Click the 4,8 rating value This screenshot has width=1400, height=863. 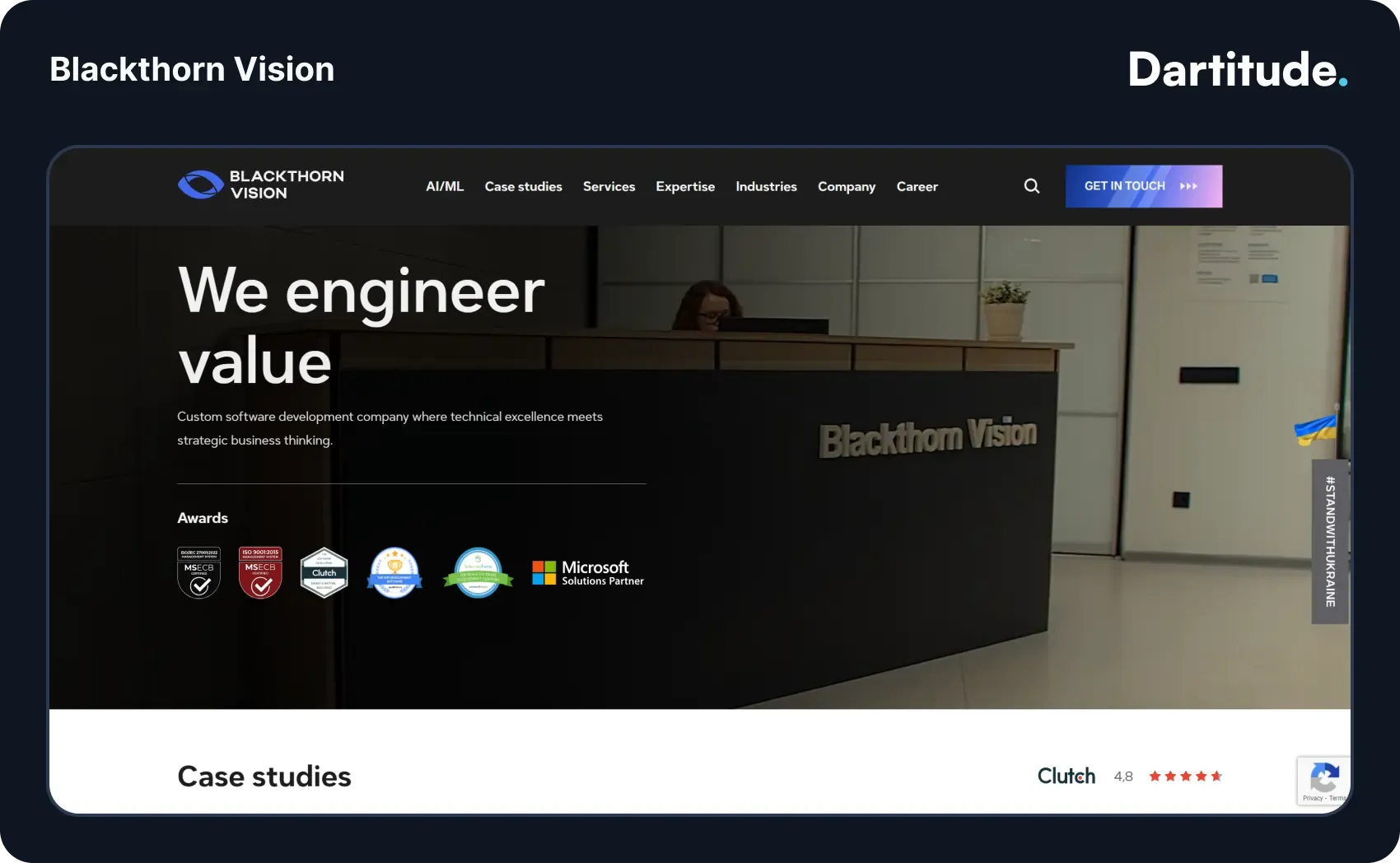click(1123, 777)
